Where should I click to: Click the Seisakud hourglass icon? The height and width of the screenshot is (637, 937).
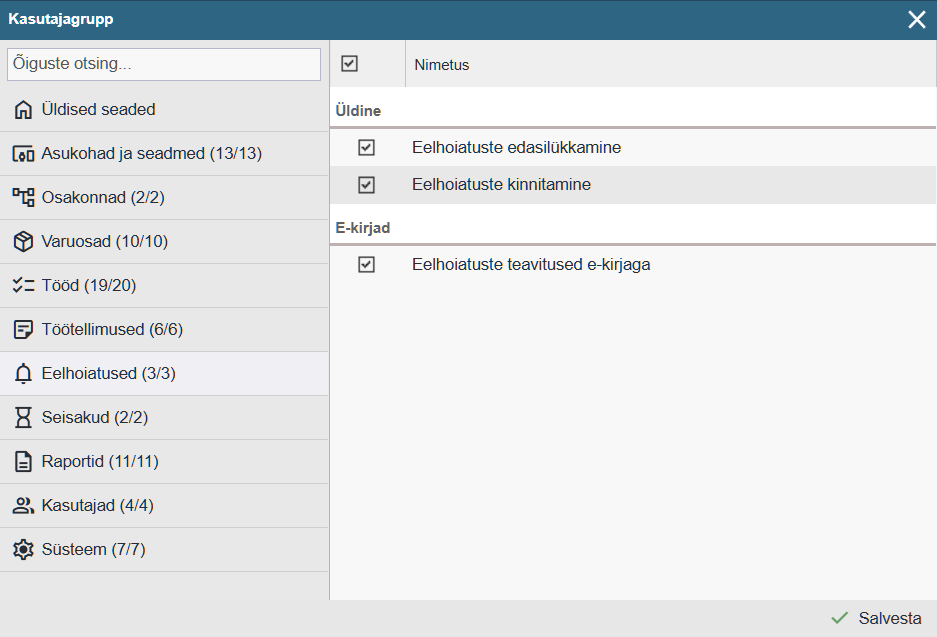click(23, 418)
